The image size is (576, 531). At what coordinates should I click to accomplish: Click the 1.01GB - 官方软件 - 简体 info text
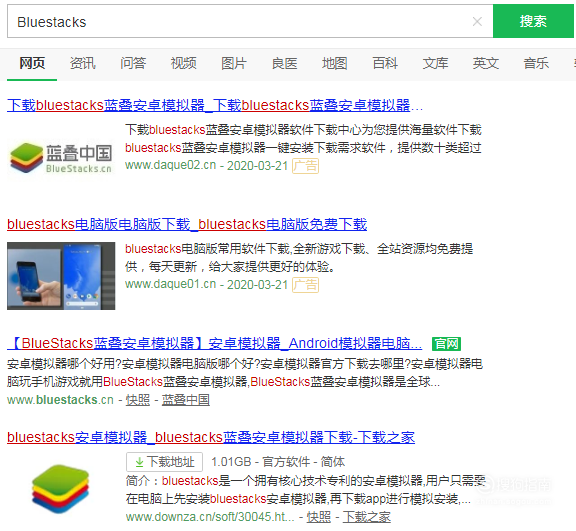click(278, 462)
